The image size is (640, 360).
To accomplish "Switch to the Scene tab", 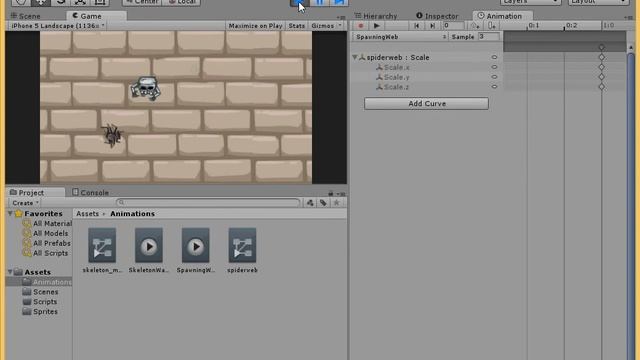I will 26,16.
